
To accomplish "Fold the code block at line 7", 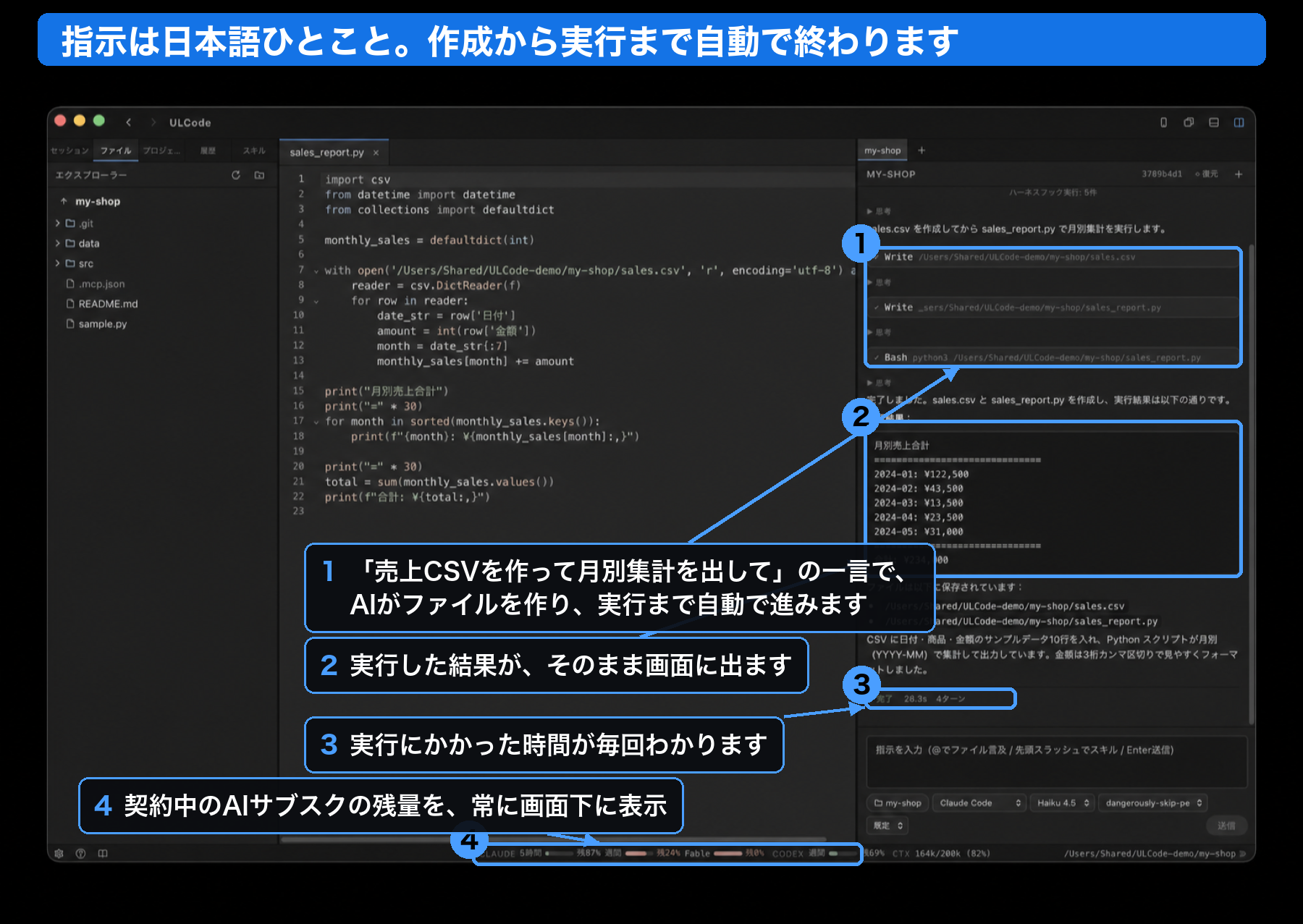I will 316,271.
